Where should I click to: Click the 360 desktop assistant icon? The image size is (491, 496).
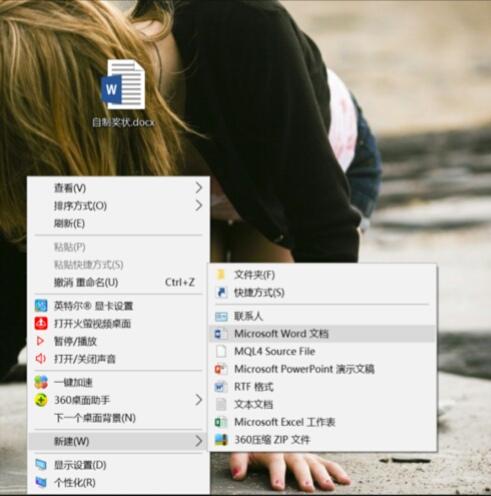[41, 400]
